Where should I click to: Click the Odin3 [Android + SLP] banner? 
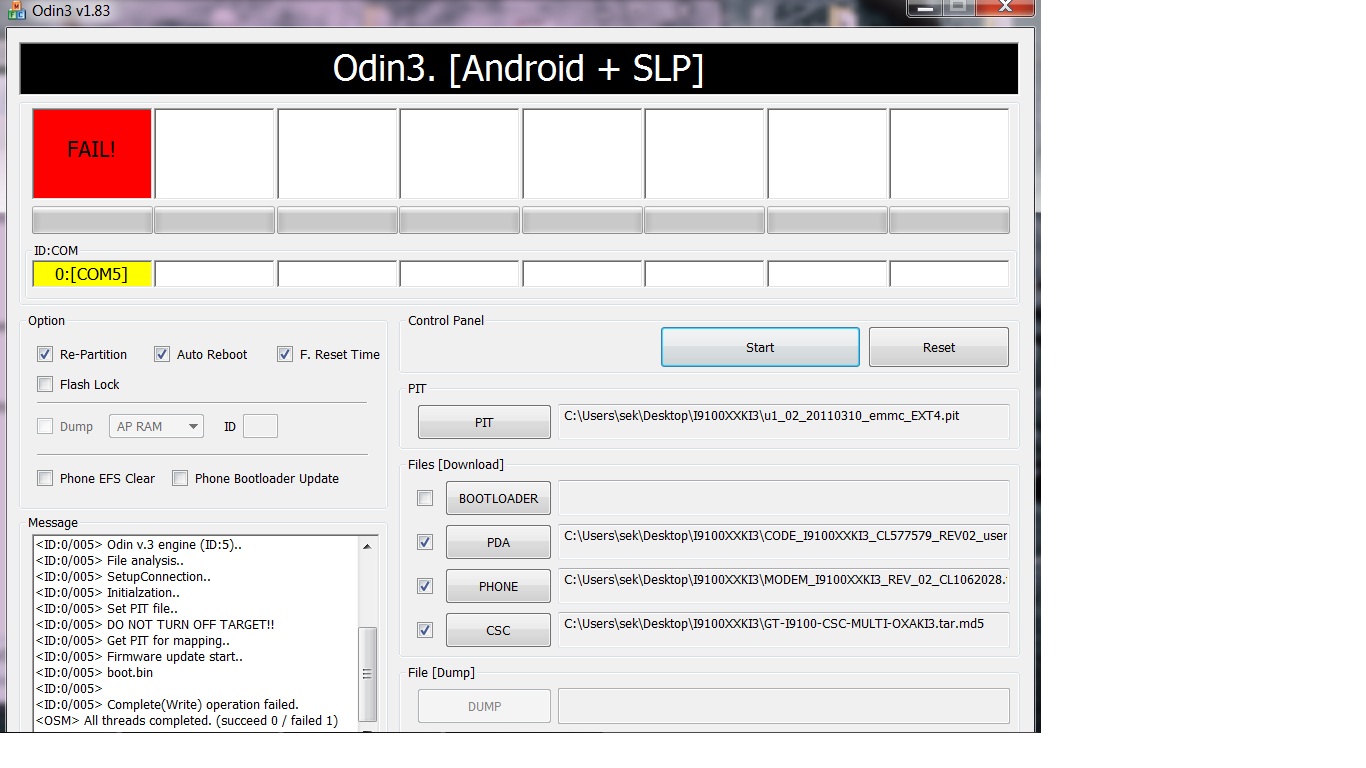(x=518, y=68)
